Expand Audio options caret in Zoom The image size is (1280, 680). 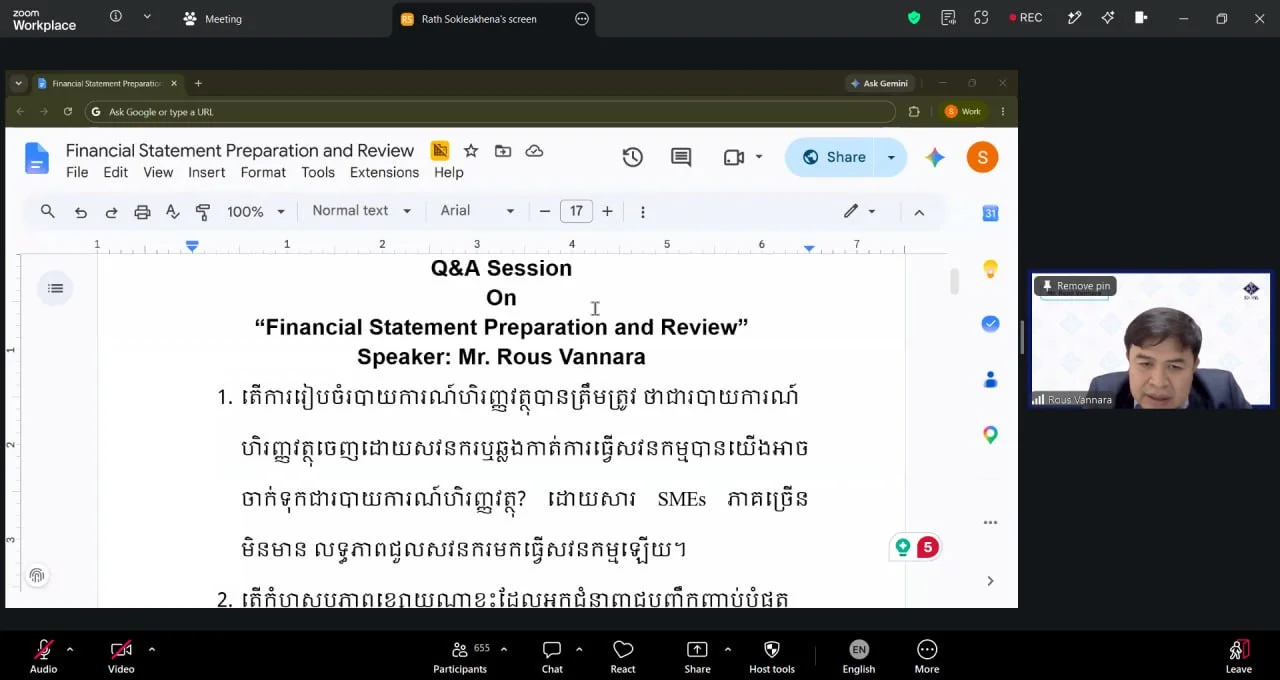click(69, 649)
